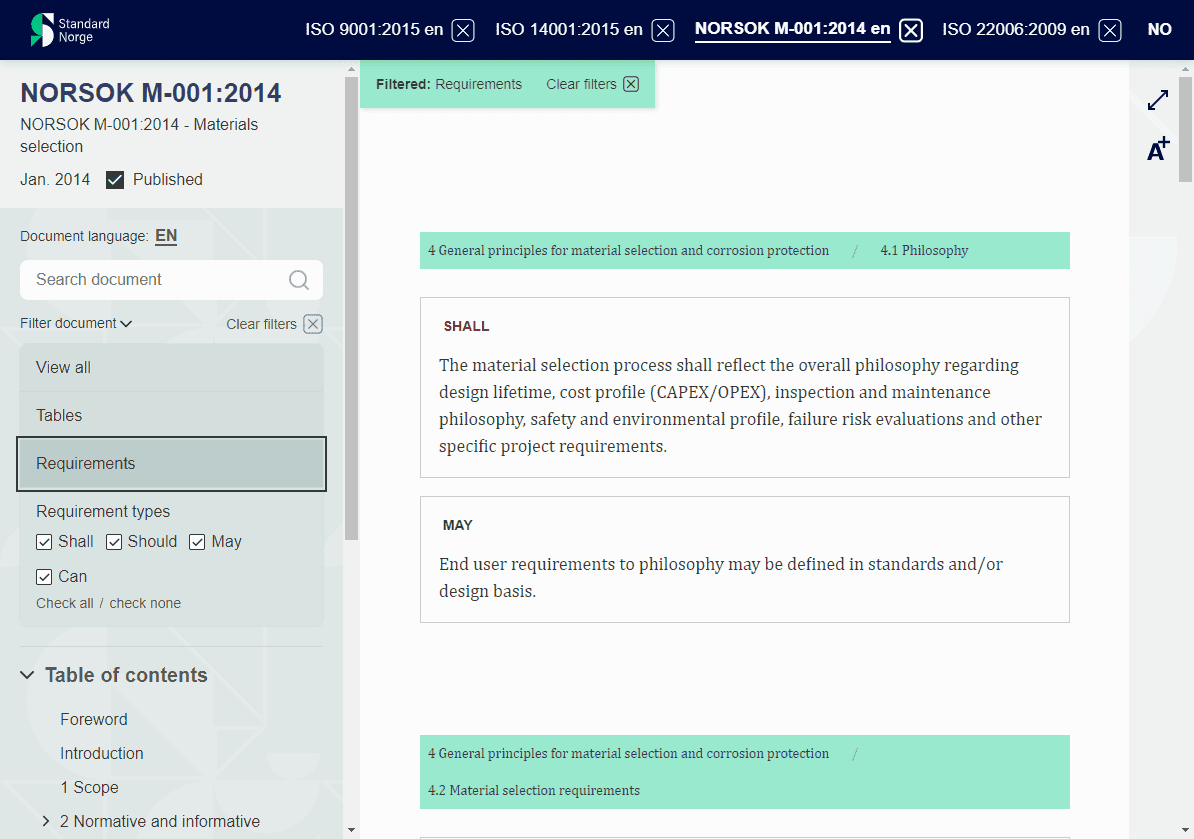1194x839 pixels.
Task: Click X icon in green filter banner
Action: (631, 85)
